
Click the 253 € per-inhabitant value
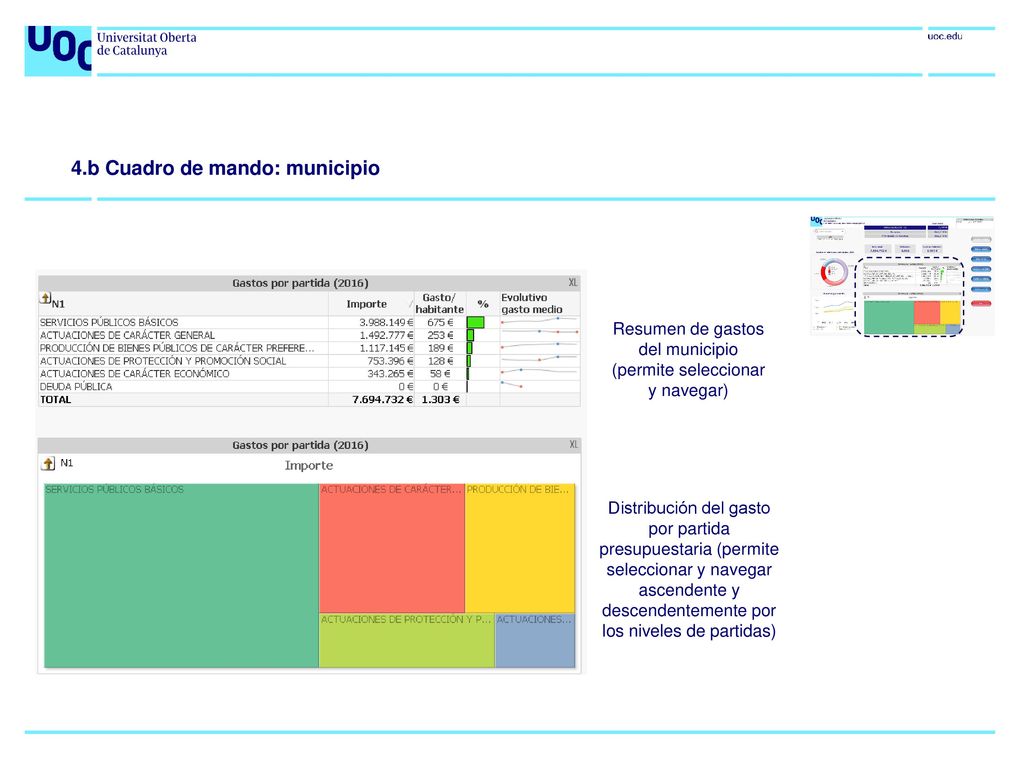point(440,335)
